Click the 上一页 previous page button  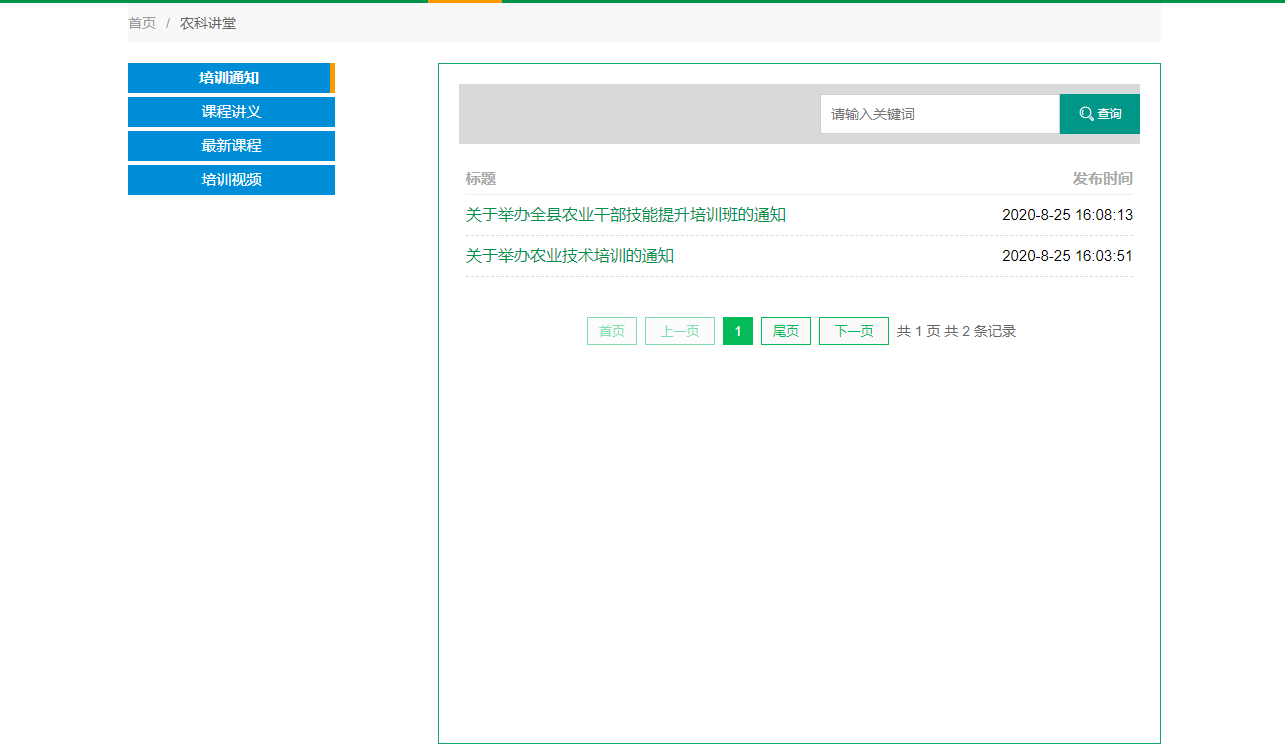pyautogui.click(x=679, y=331)
